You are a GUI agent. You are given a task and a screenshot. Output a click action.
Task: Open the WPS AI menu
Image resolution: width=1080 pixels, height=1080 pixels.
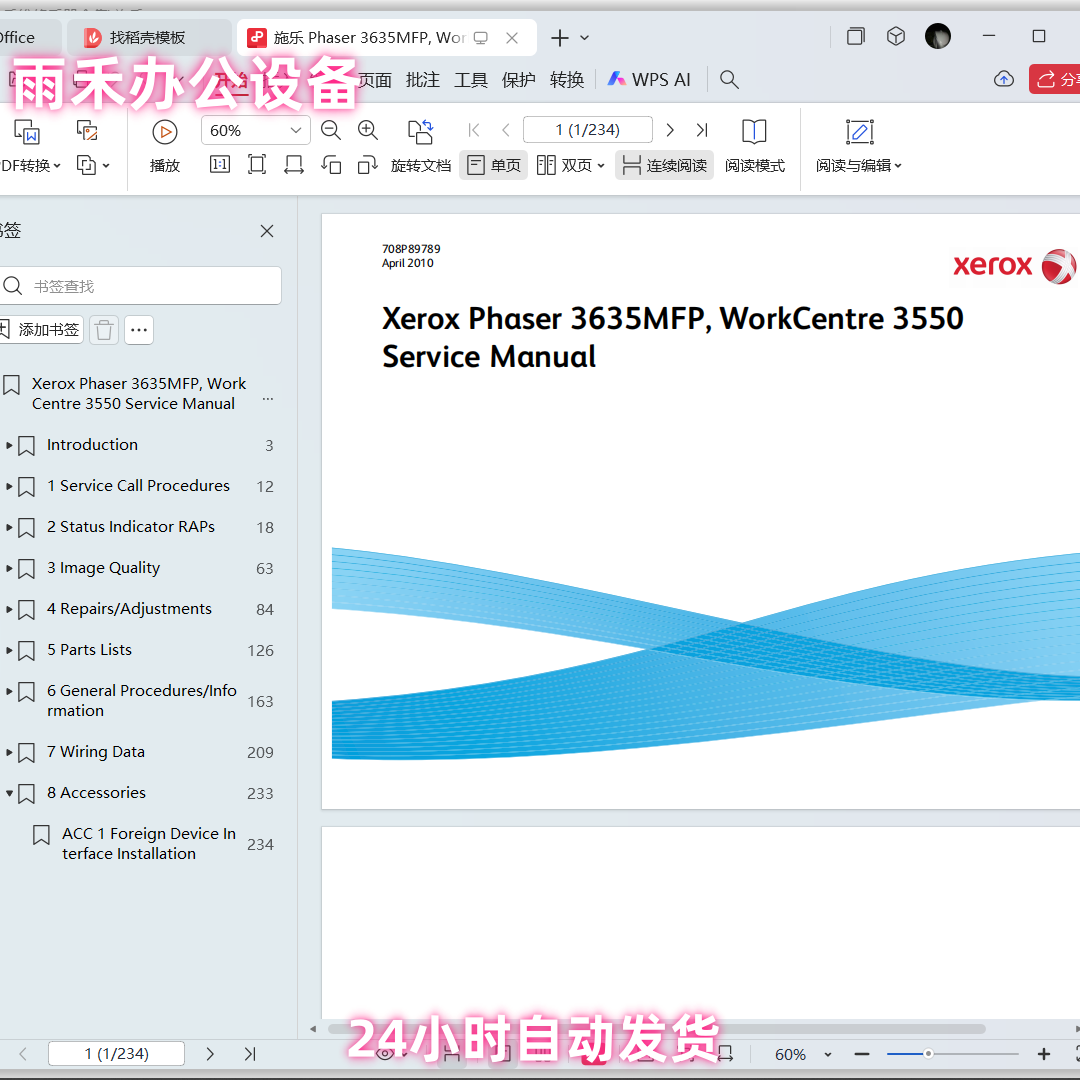[x=649, y=80]
